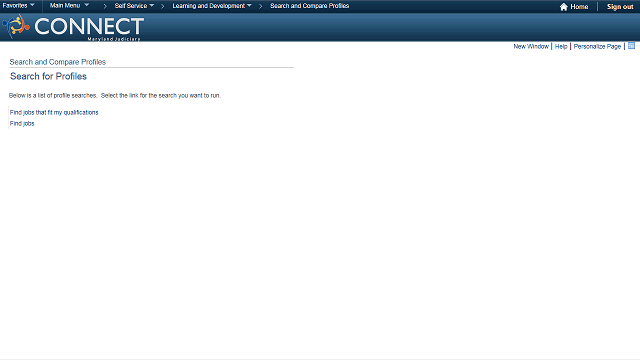The image size is (640, 360).
Task: Open the Favorites dropdown menu
Action: (x=18, y=6)
